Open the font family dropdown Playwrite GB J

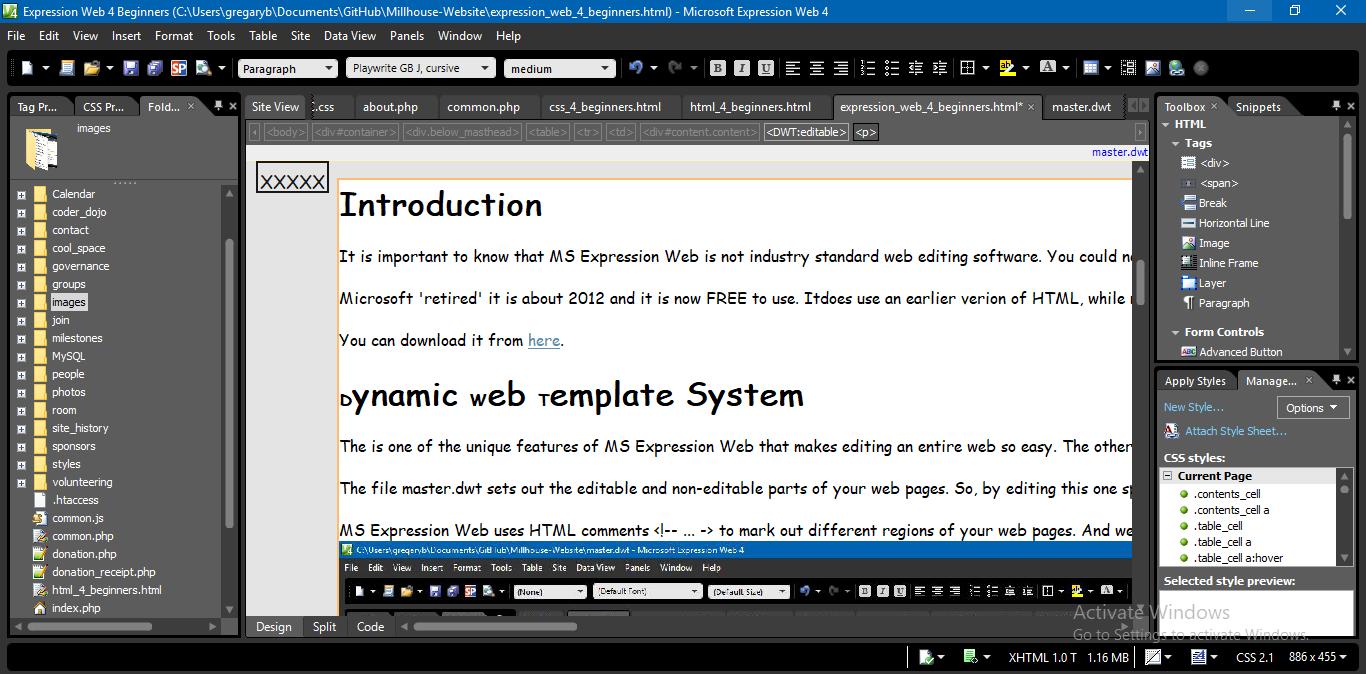pos(421,68)
